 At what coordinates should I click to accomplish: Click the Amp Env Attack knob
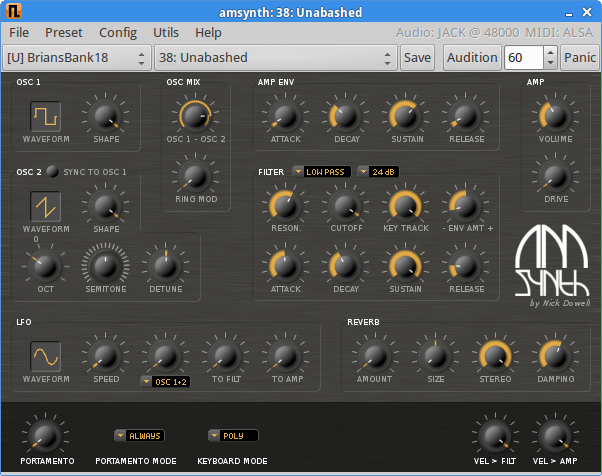click(x=285, y=116)
